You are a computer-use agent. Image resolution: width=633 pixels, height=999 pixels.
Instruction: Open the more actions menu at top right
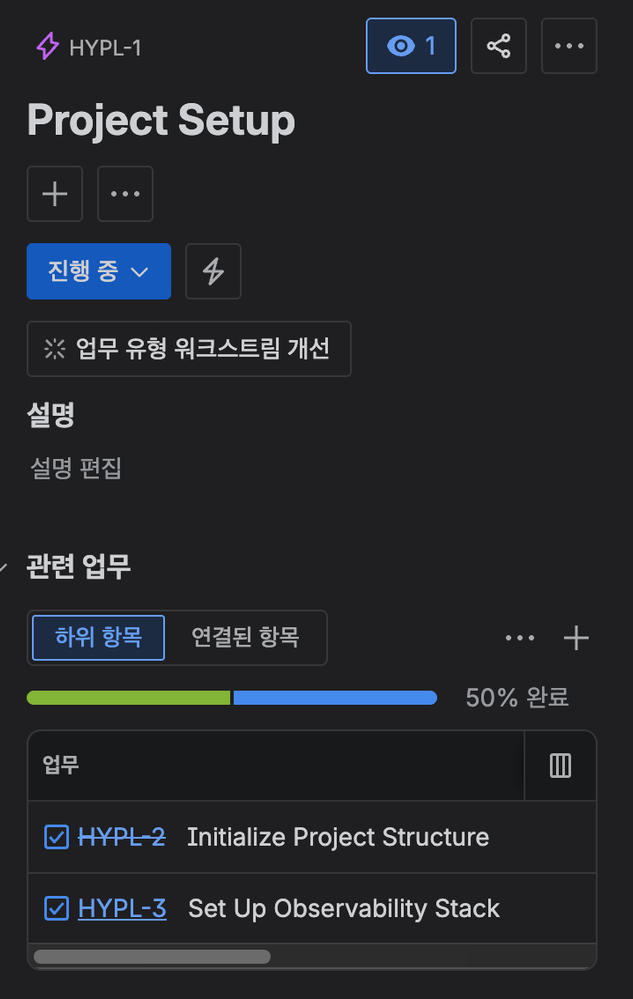[568, 45]
